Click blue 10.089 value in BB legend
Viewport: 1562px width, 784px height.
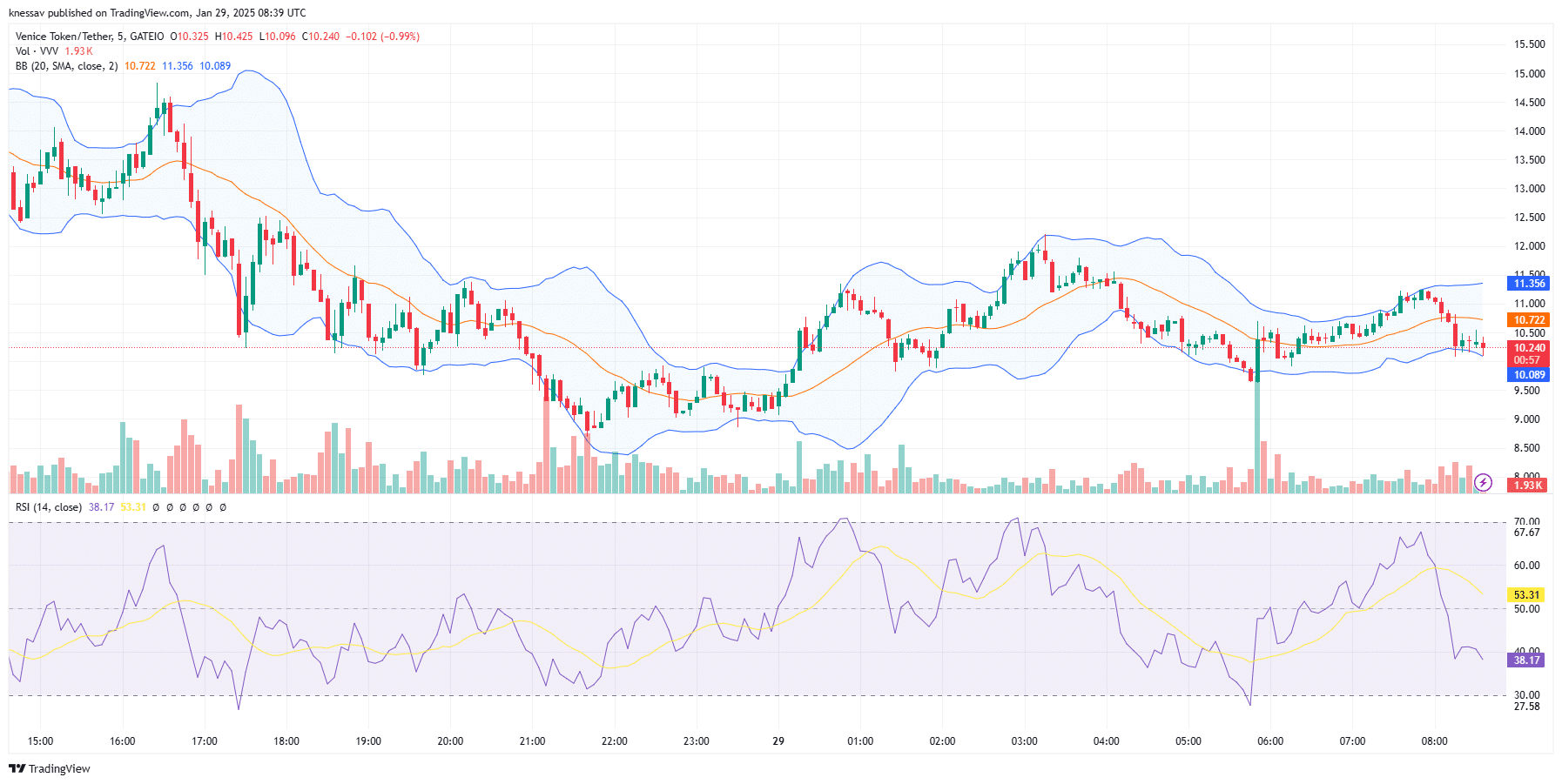(215, 66)
